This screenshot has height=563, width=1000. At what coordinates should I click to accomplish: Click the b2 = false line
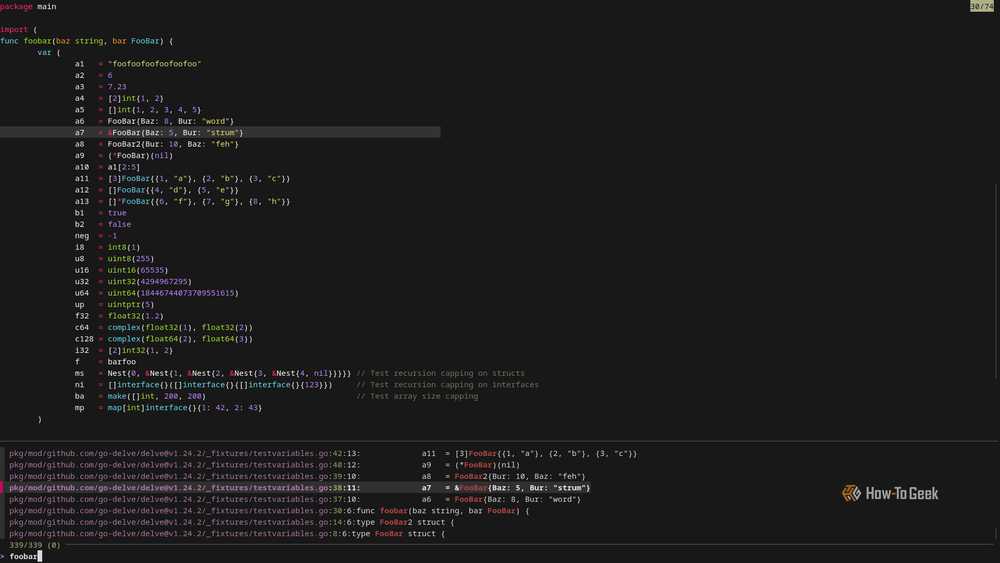tap(103, 224)
